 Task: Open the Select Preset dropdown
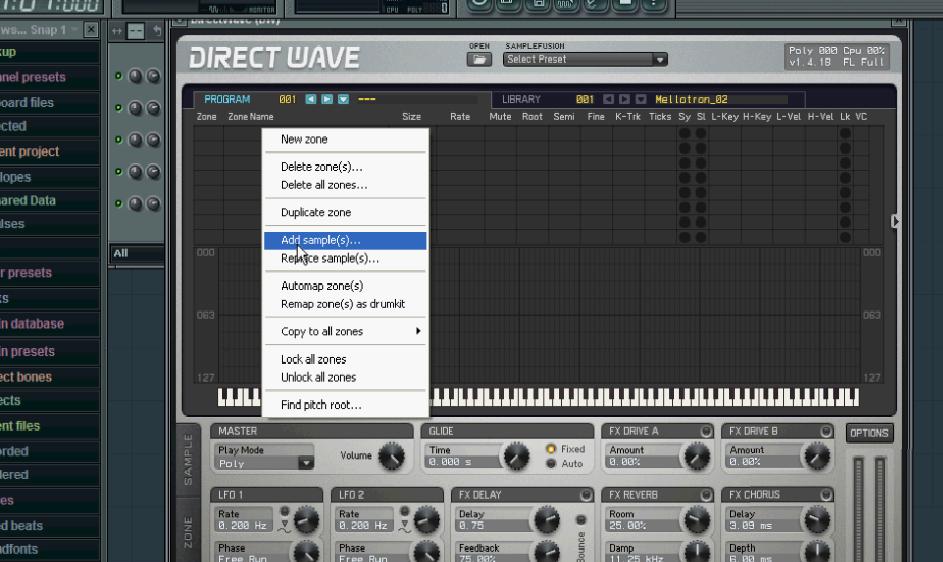tap(585, 60)
